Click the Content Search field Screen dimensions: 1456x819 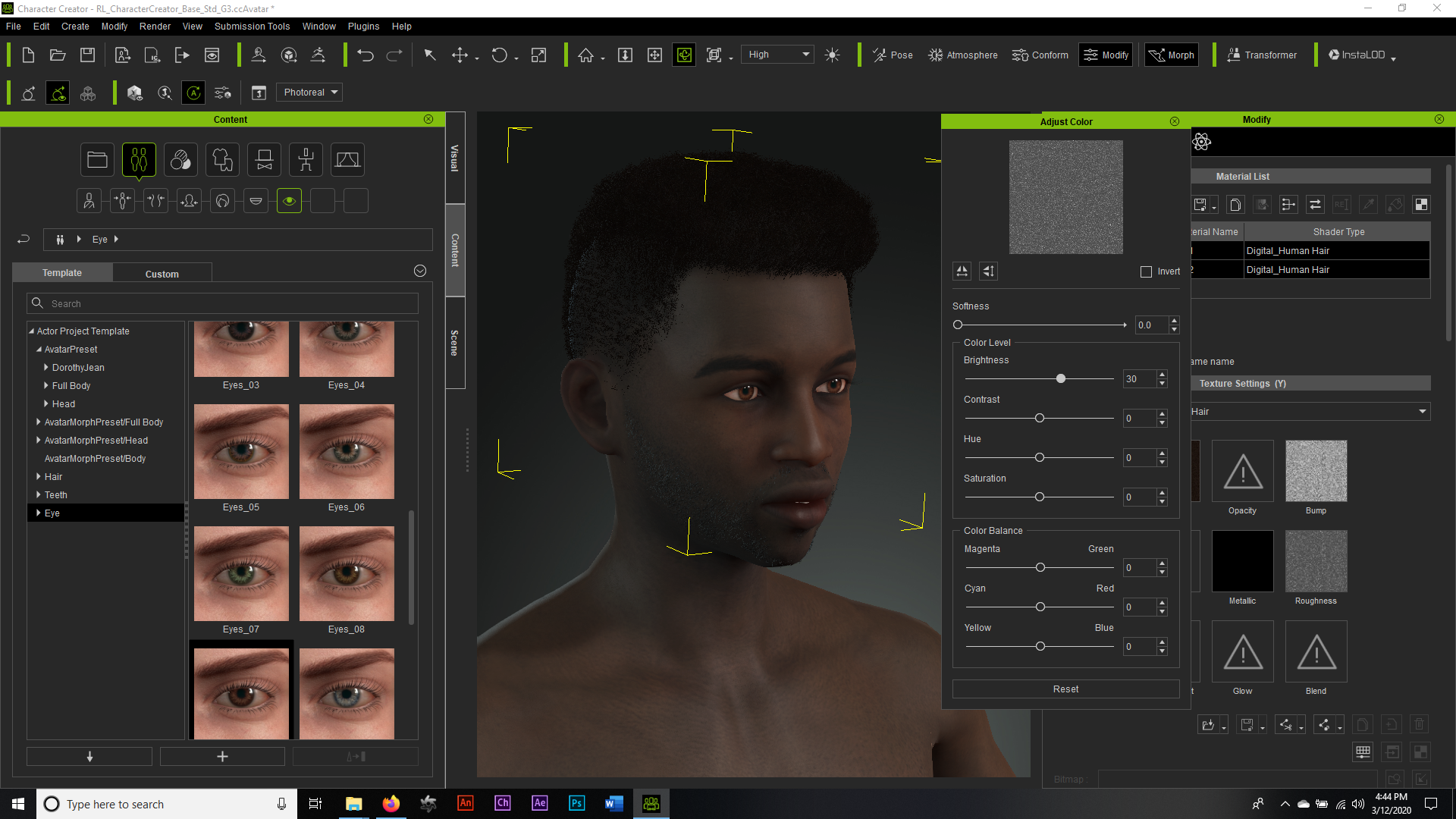[222, 303]
